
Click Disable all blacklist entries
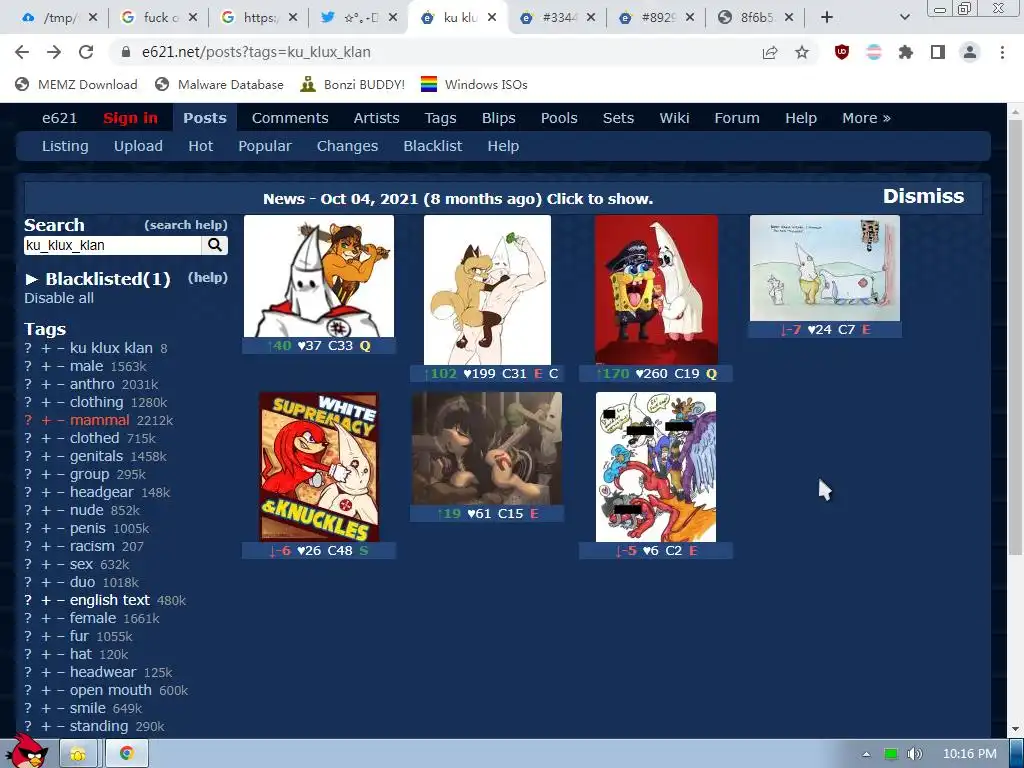(x=59, y=298)
